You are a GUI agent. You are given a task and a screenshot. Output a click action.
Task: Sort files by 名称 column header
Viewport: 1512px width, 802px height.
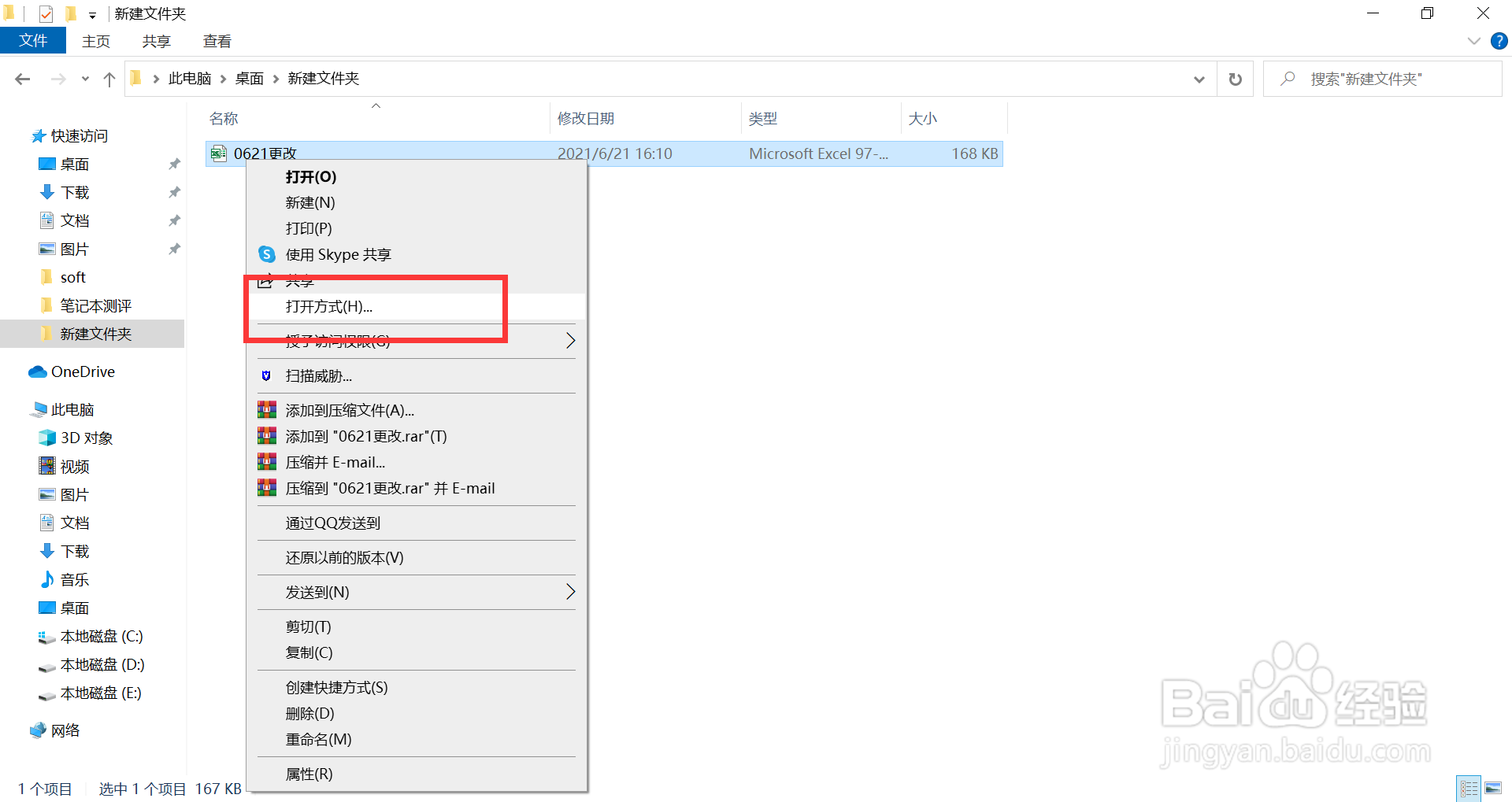[224, 119]
